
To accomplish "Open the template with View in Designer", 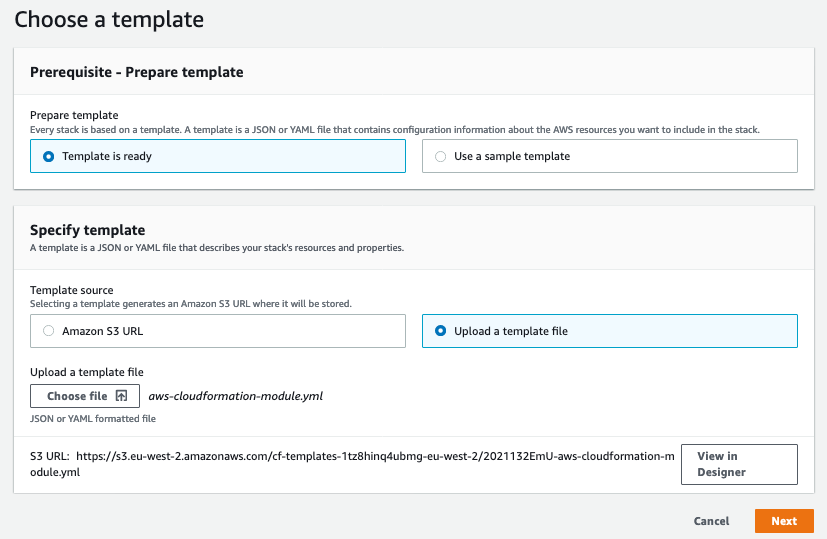I will (738, 464).
